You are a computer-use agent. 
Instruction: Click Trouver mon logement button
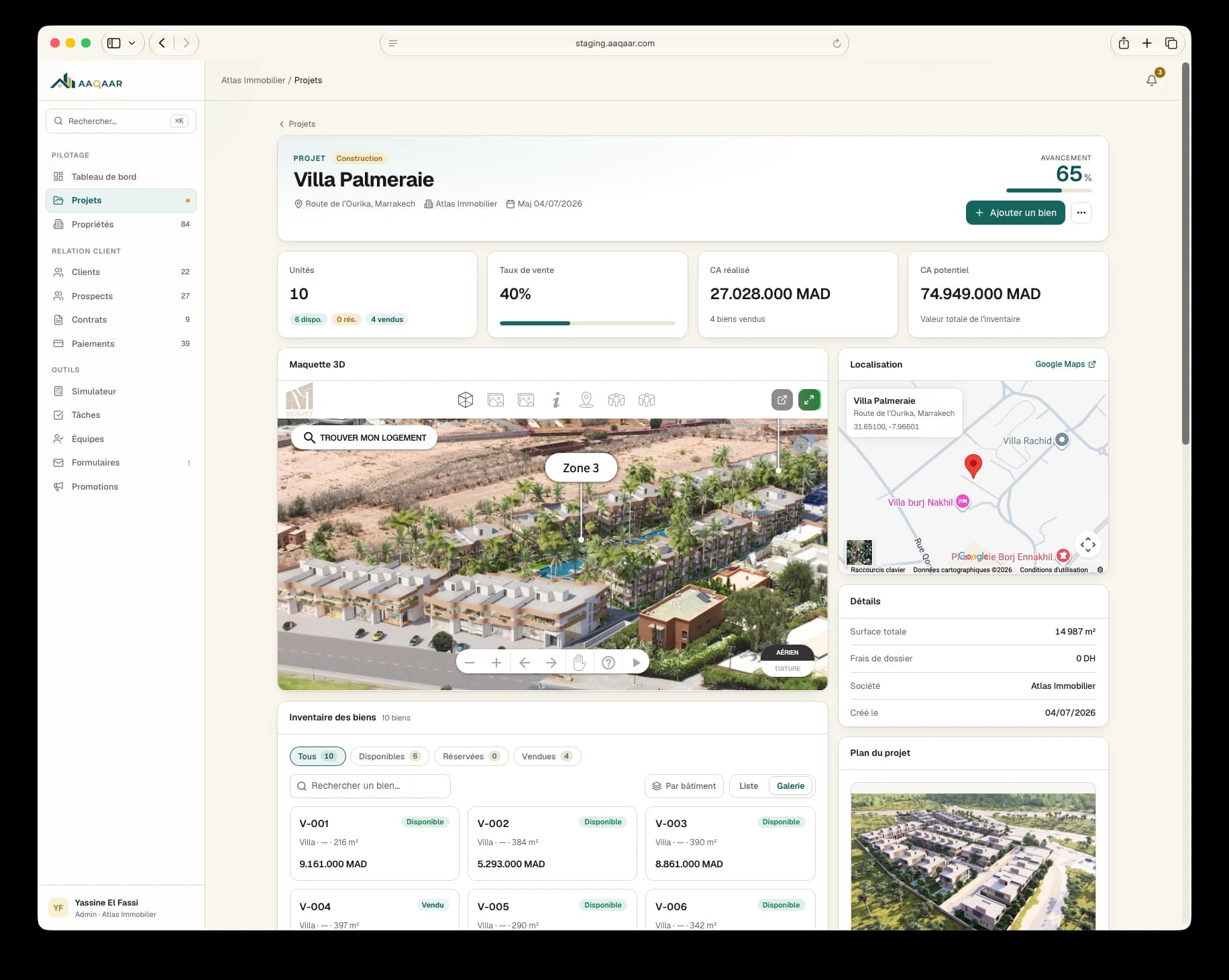364,437
